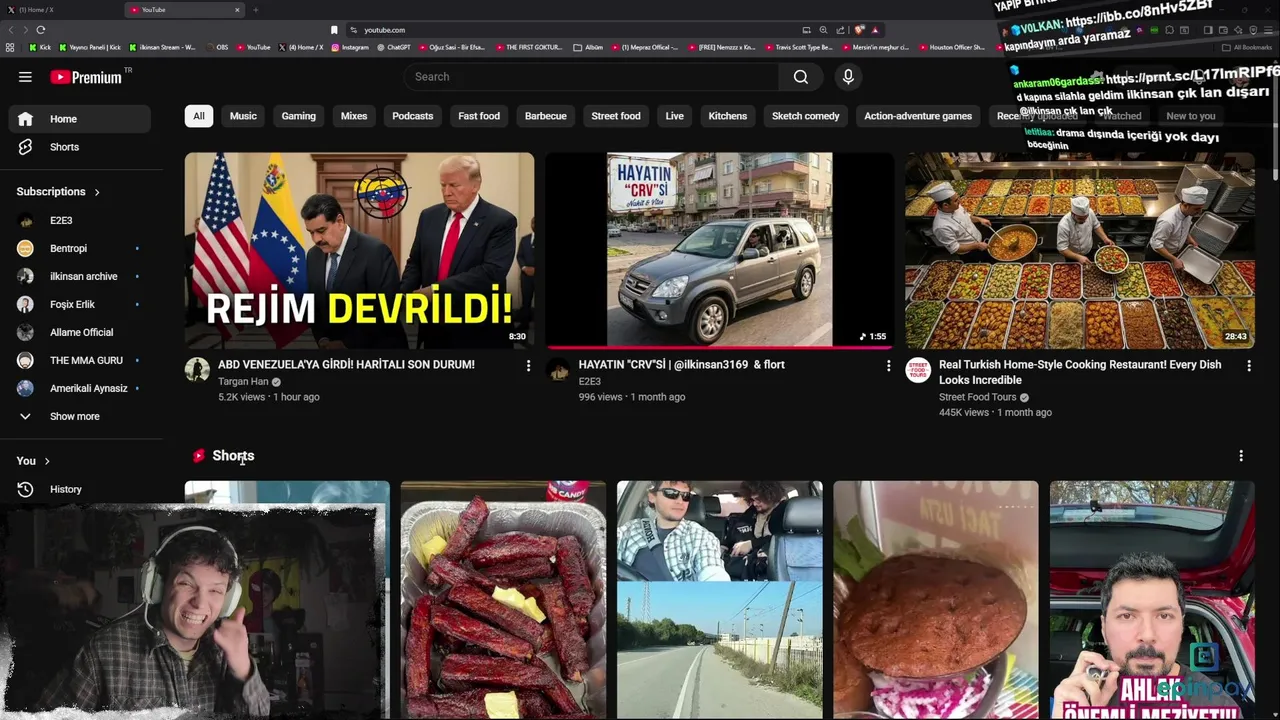The width and height of the screenshot is (1280, 720).
Task: Focus the YouTube search box
Action: coord(592,77)
